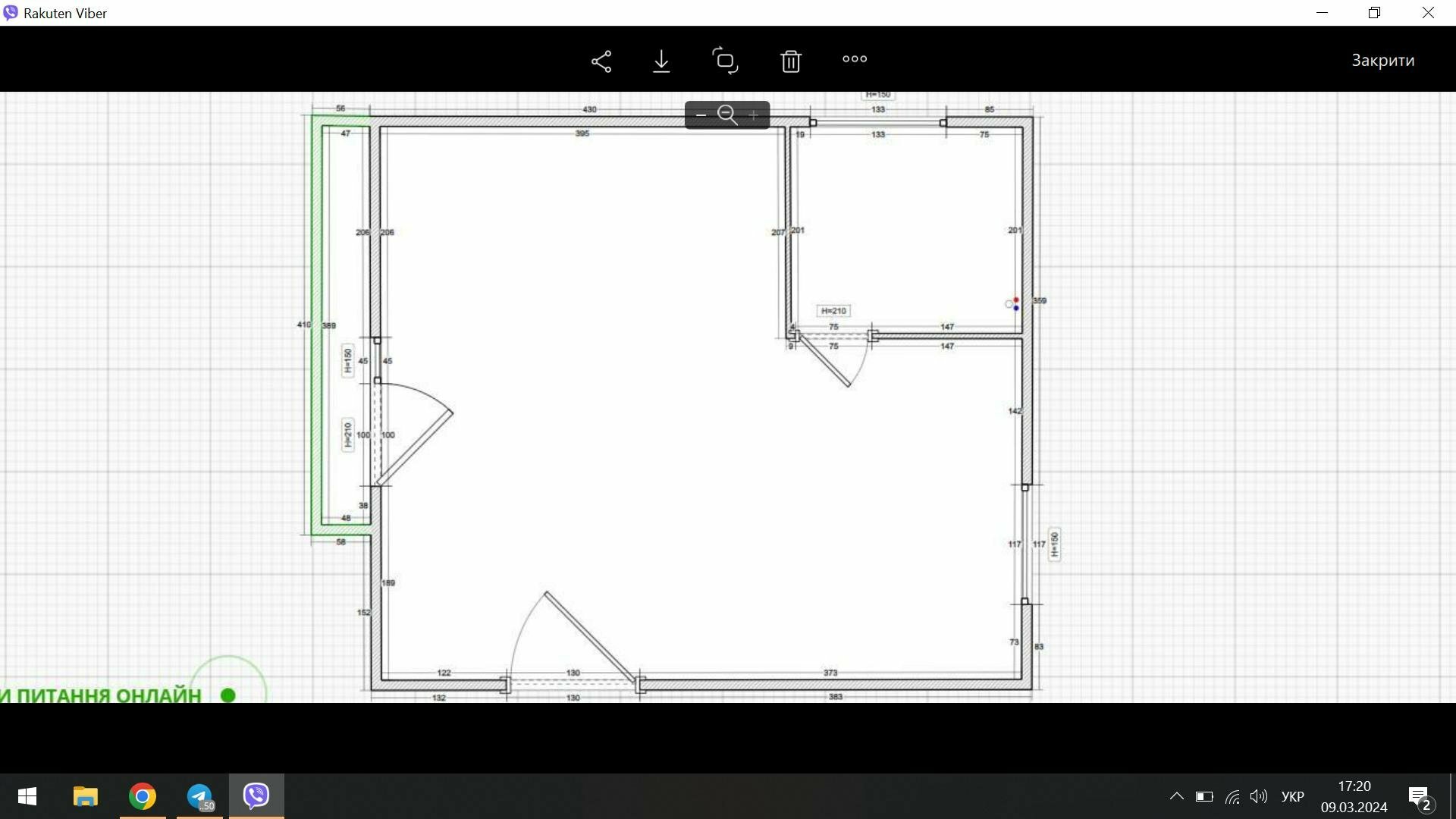Open the Wi-Fi network panel
This screenshot has height=819, width=1456.
pos(1232,797)
